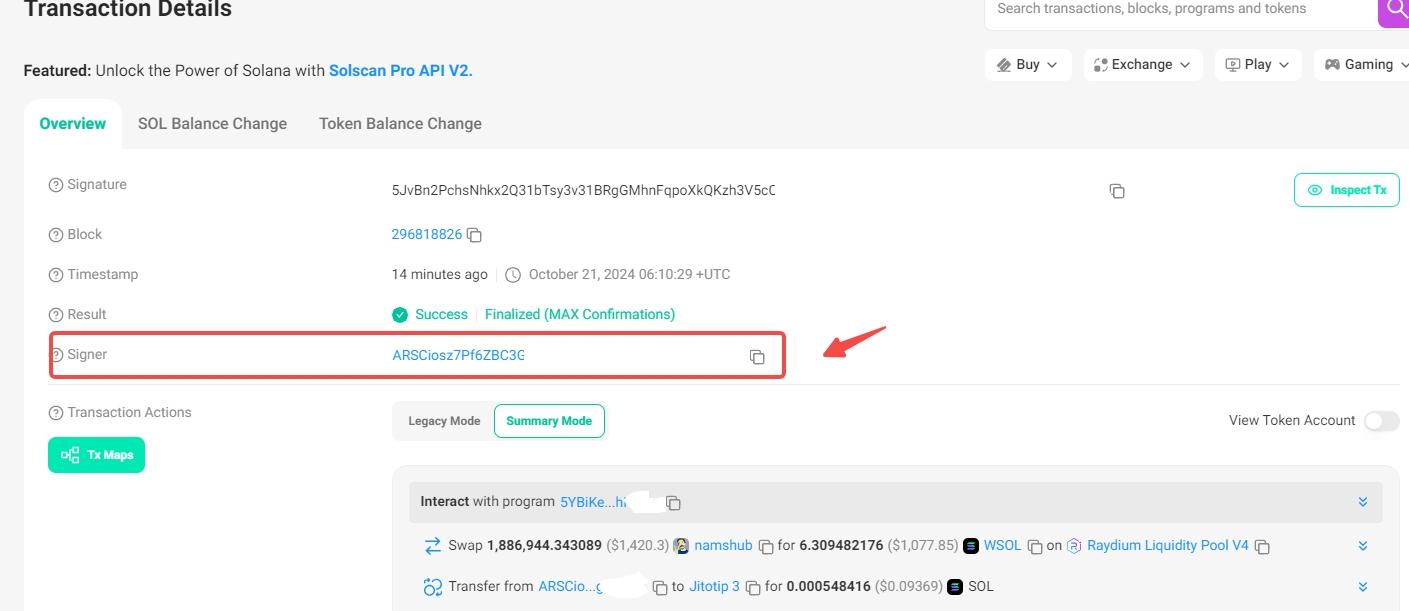
Task: Switch to Legacy Mode view
Action: (x=444, y=421)
